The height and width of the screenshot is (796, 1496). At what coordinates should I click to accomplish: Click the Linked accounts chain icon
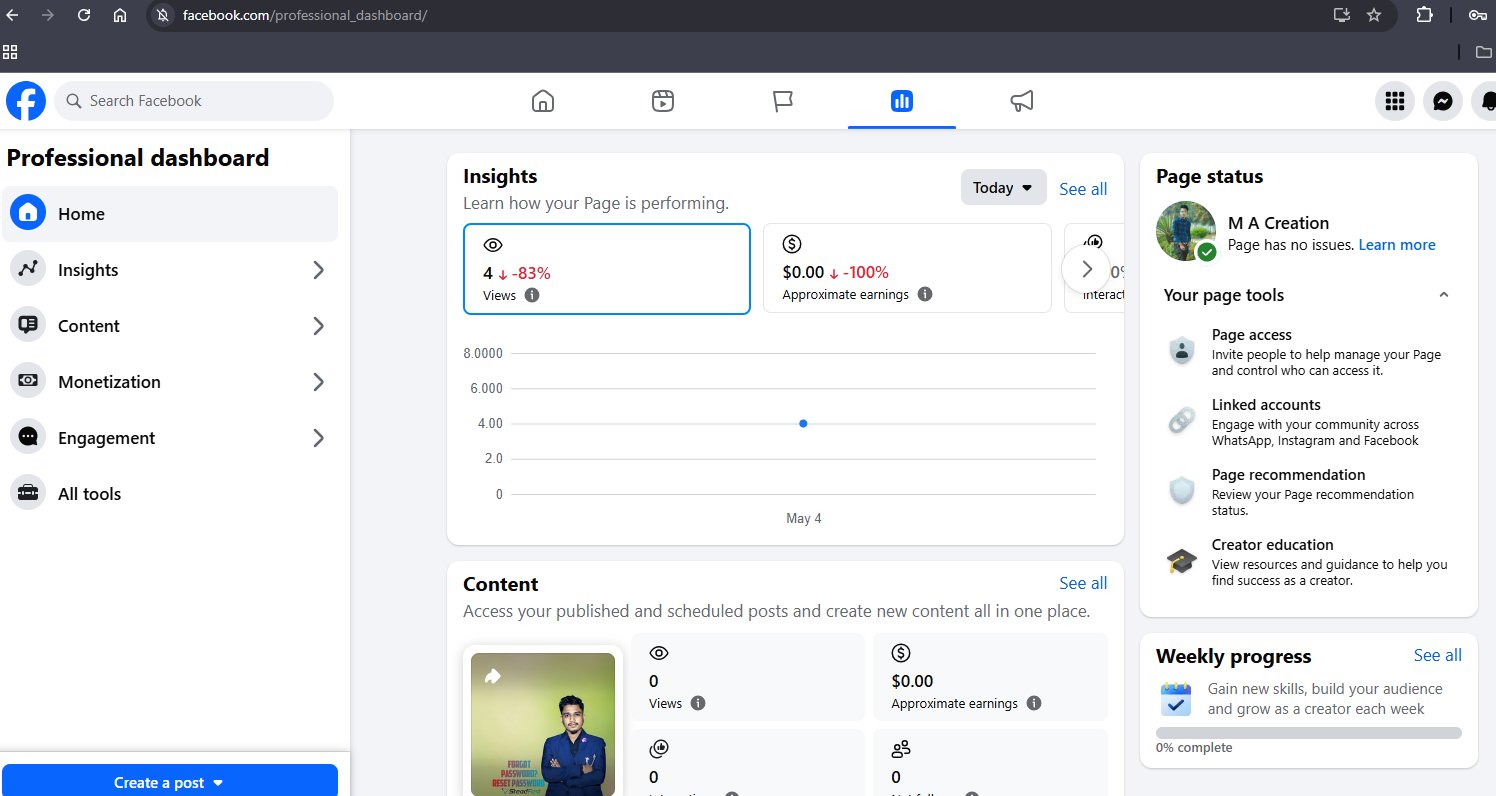(1182, 421)
